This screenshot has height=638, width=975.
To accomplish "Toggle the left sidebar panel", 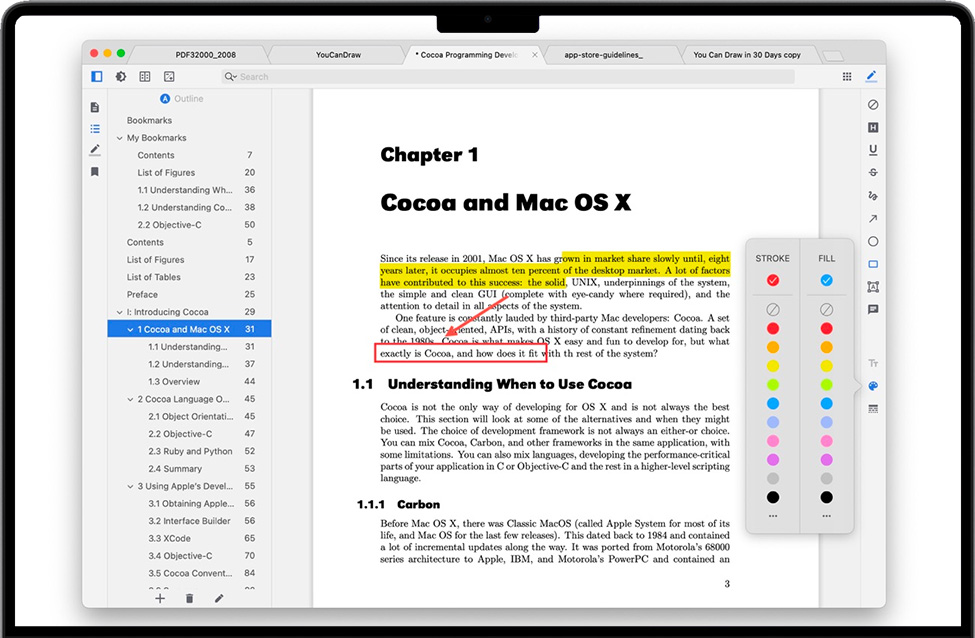I will coord(97,76).
